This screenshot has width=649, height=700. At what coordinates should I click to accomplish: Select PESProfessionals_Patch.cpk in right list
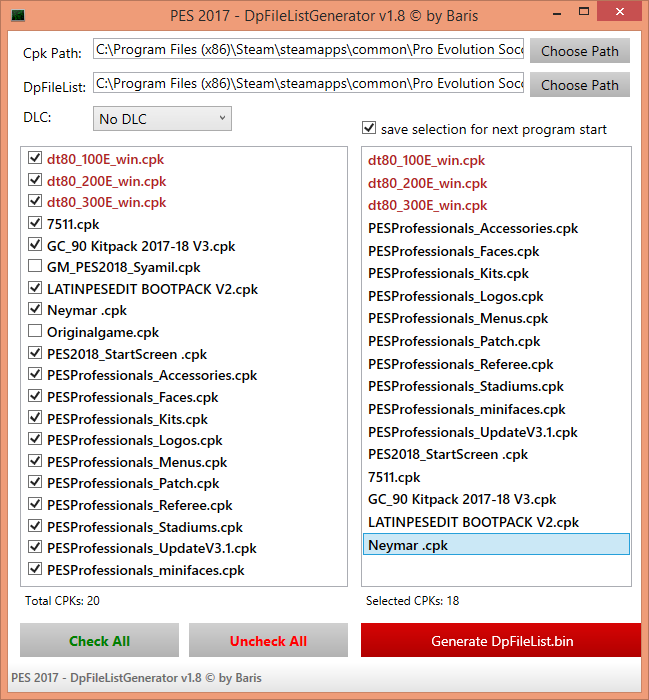pyautogui.click(x=496, y=342)
